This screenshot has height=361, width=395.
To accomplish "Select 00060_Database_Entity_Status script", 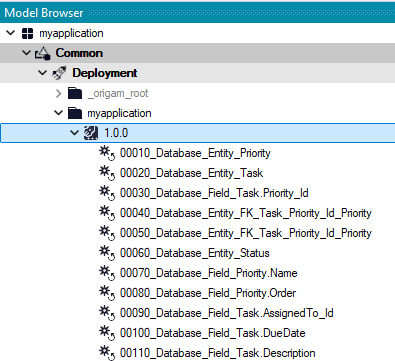I will click(195, 253).
